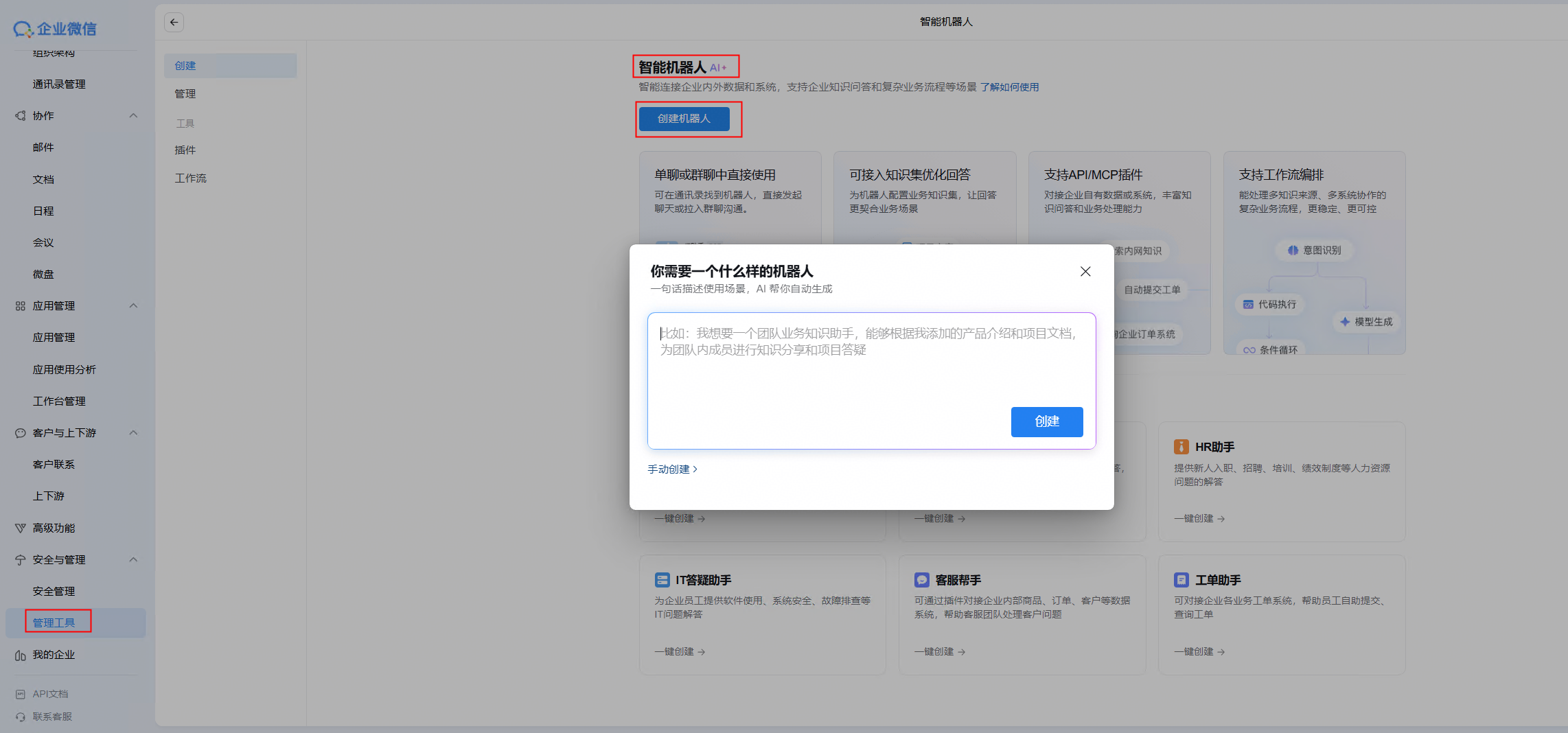1568x733 pixels.
Task: Focus the robot description text box
Action: tap(871, 381)
